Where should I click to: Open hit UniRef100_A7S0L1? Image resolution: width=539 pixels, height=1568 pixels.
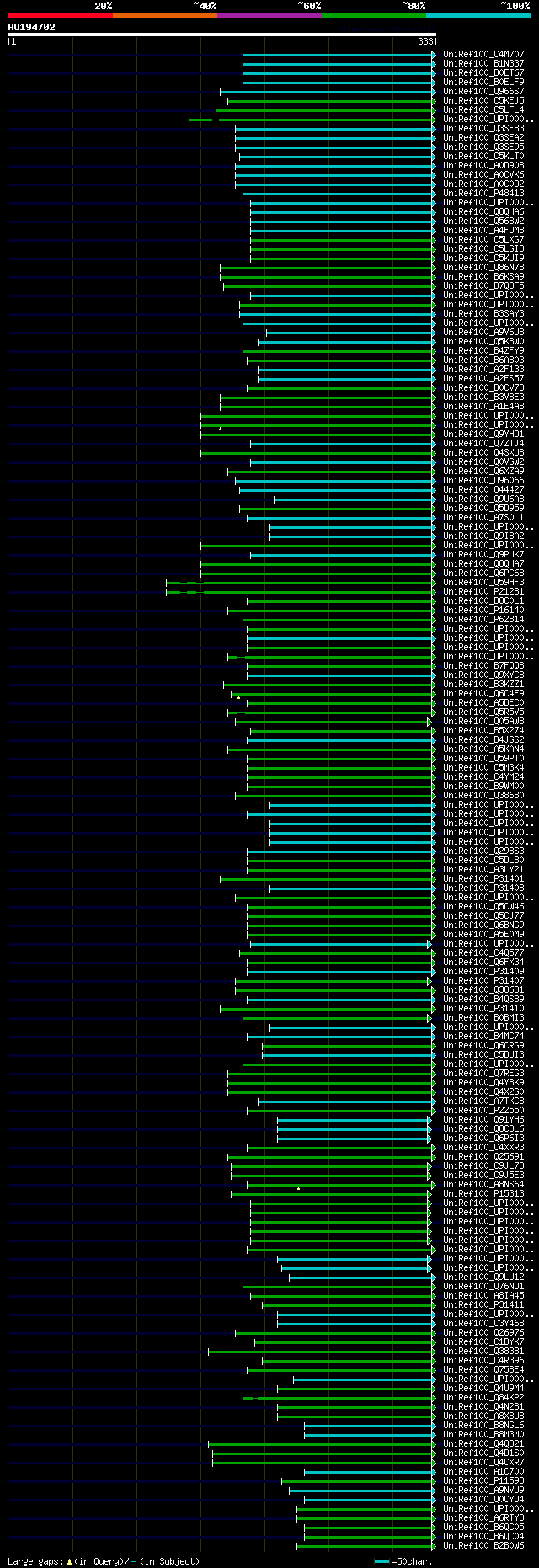[x=483, y=518]
